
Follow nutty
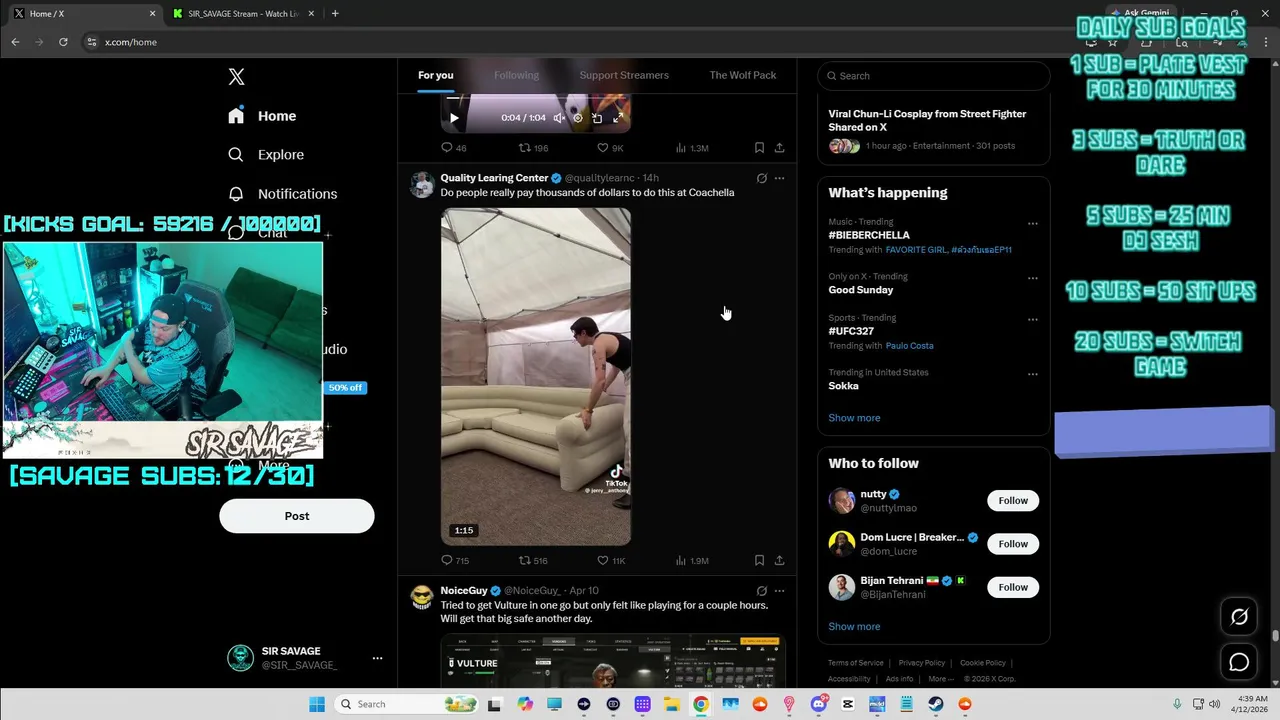pos(1013,501)
